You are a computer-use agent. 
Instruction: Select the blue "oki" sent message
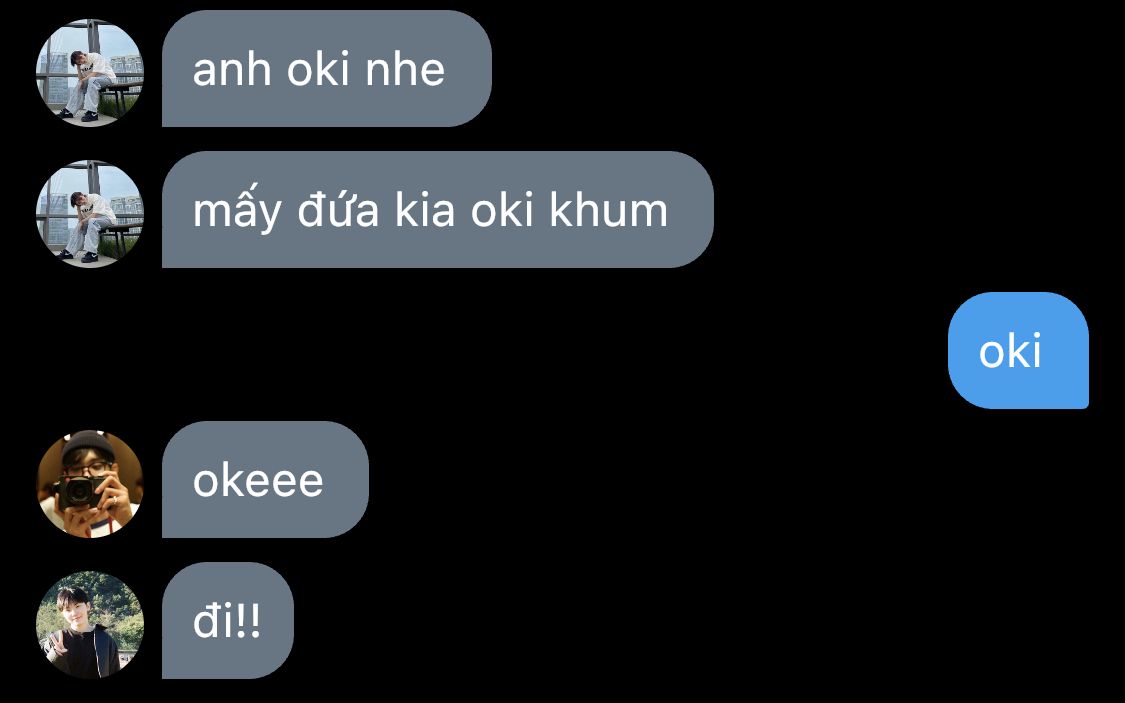(1018, 350)
